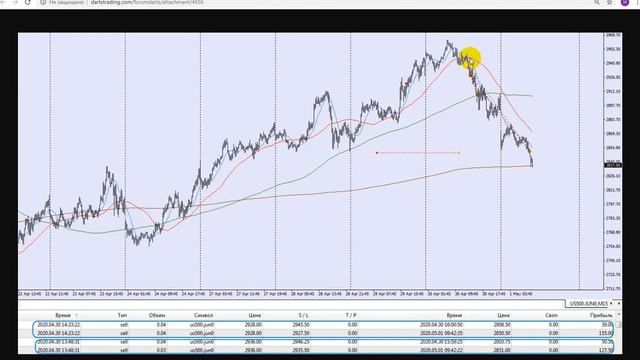Click the '22 Apr 13:45' label on the time axis

(x=30, y=294)
